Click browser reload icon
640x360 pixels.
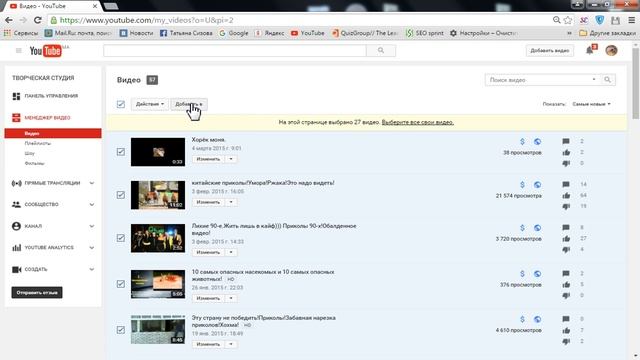tap(38, 20)
